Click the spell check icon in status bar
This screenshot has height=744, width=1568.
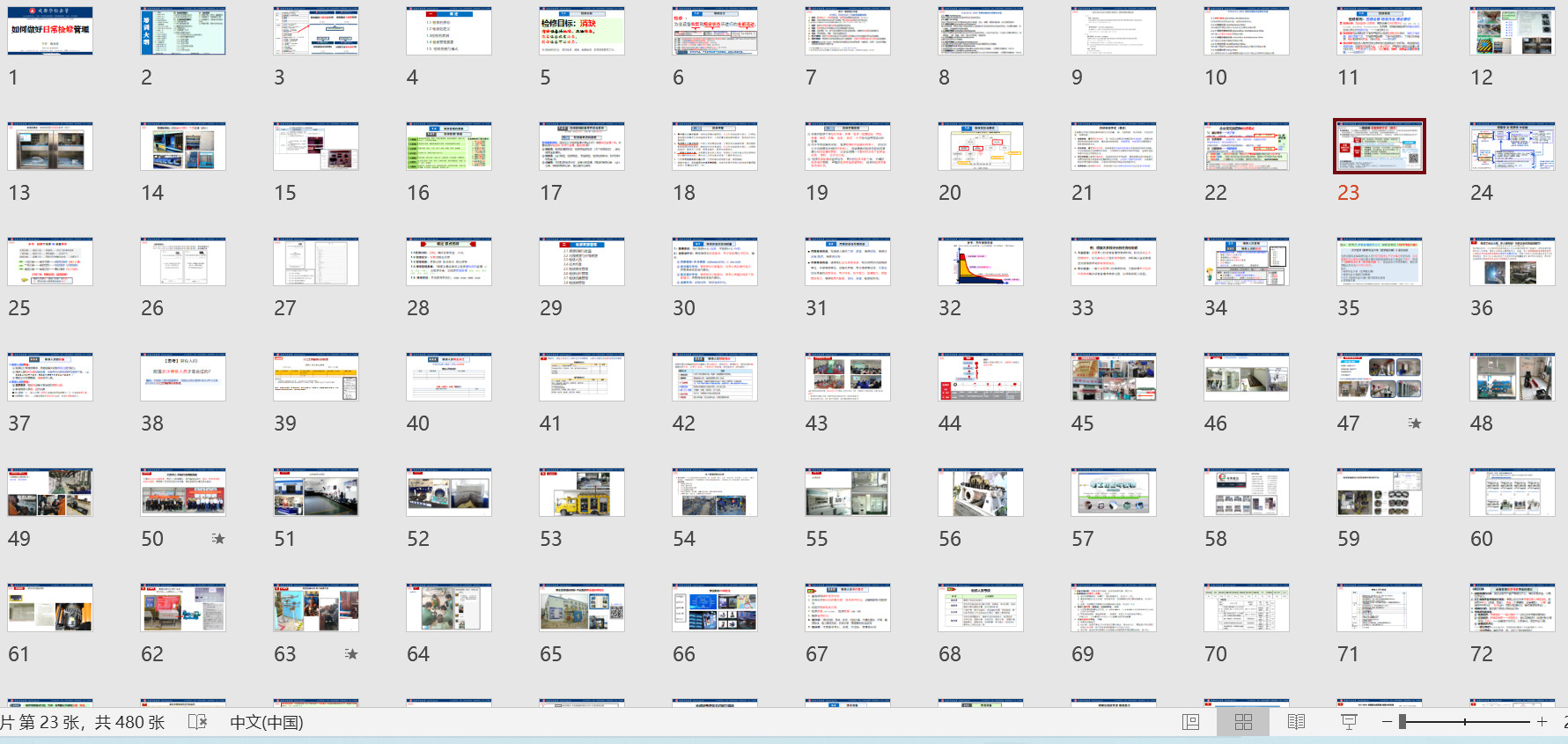point(197,722)
